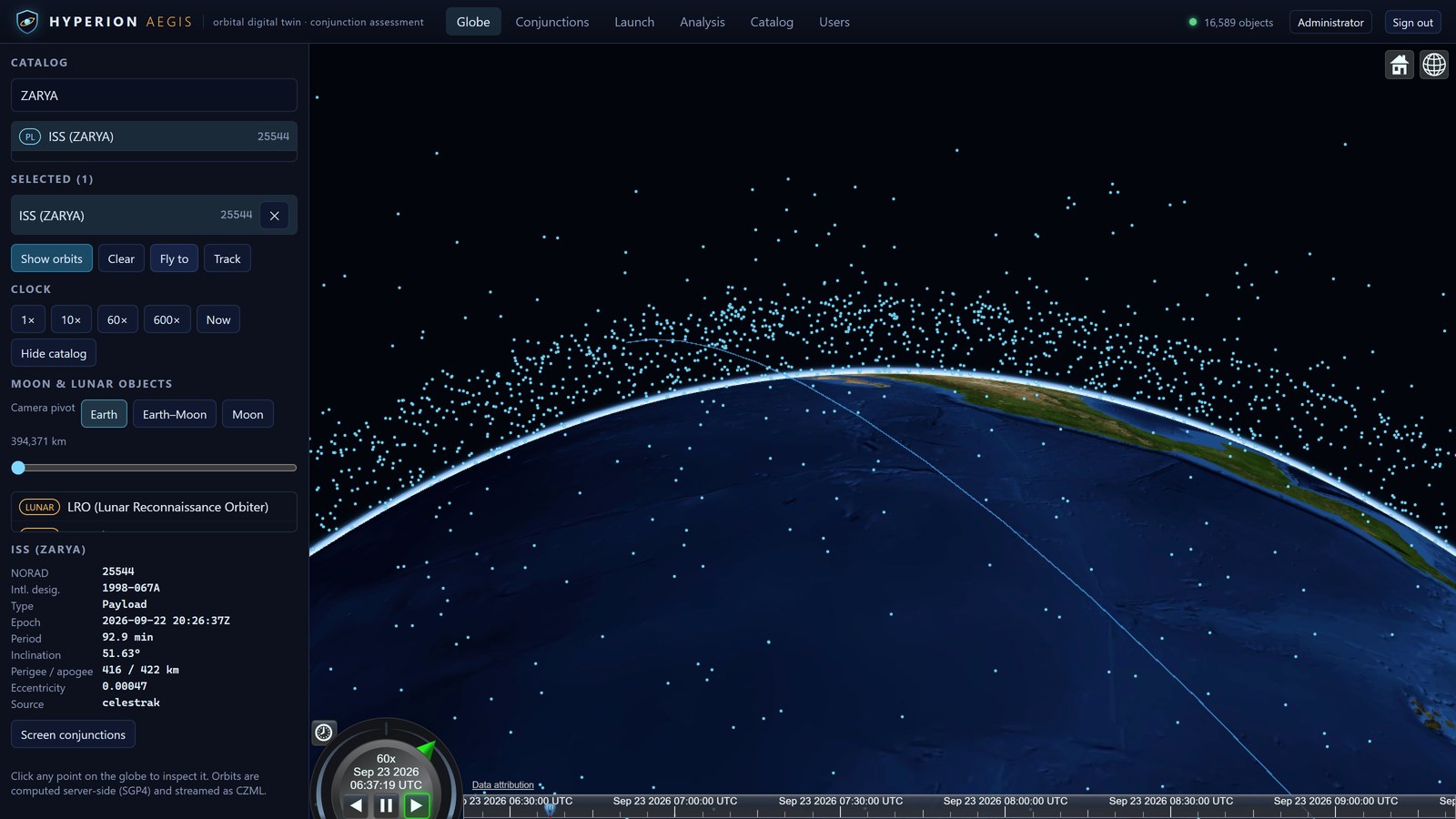This screenshot has height=819, width=1456.
Task: Click the clock icon to reset time
Action: click(x=324, y=732)
